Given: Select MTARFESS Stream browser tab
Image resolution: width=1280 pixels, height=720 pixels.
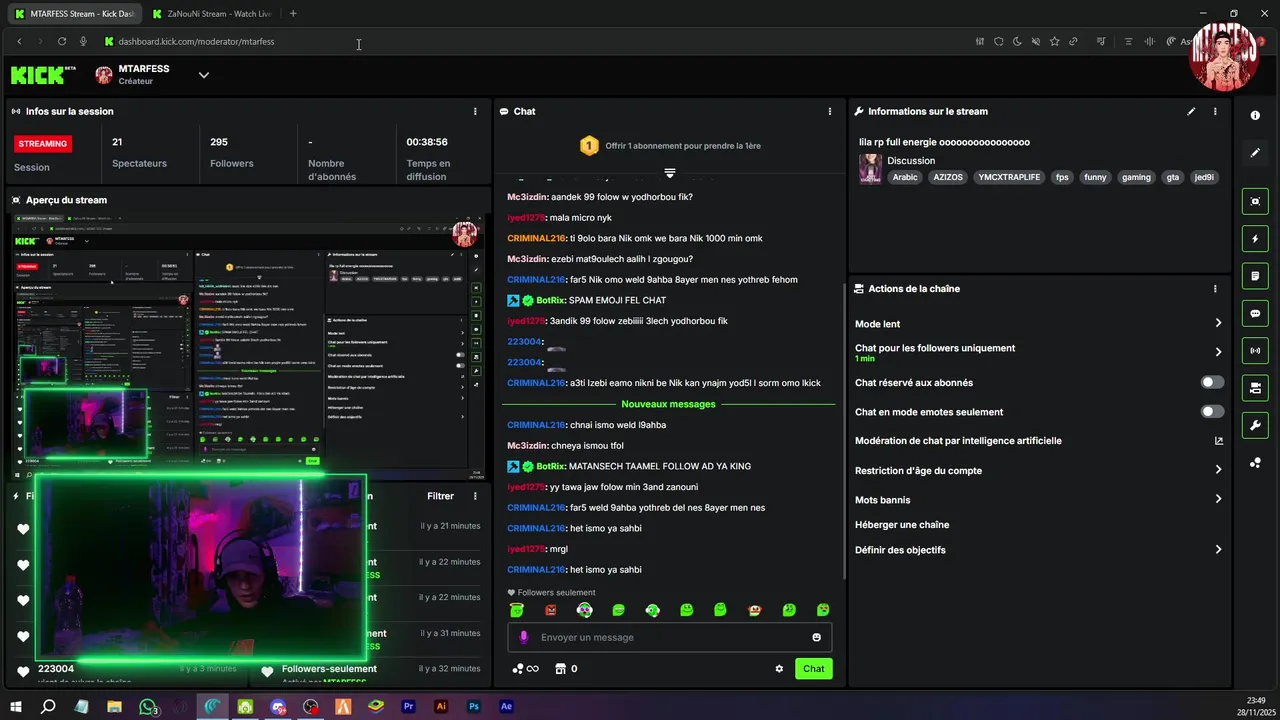Looking at the screenshot, I should (74, 14).
